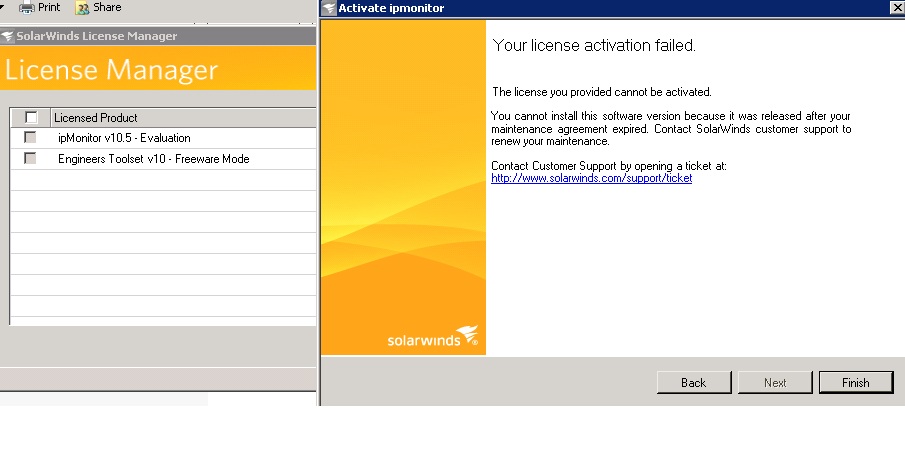The height and width of the screenshot is (460, 905).
Task: Toggle the select-all Licensed Product checkbox
Action: (x=31, y=117)
